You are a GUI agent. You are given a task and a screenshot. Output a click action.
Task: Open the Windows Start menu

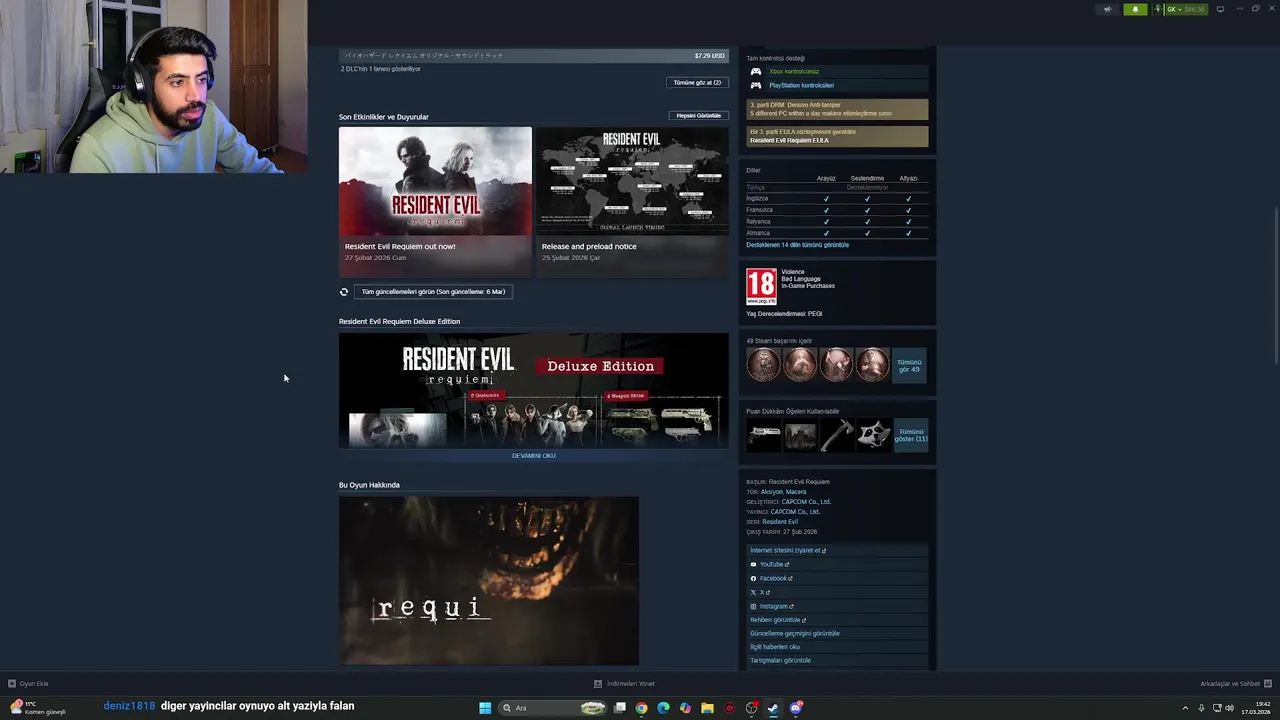pyautogui.click(x=485, y=708)
